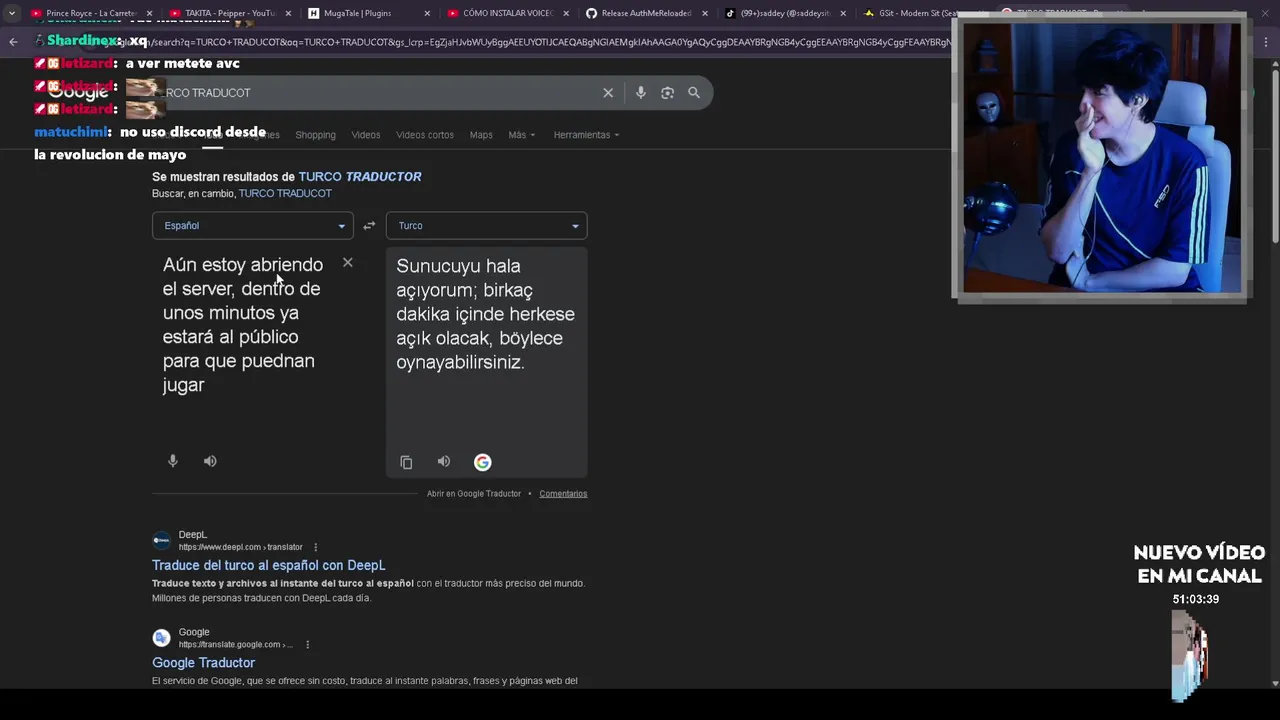Viewport: 1280px width, 720px height.
Task: Click the Comentarios feedback link
Action: (563, 494)
